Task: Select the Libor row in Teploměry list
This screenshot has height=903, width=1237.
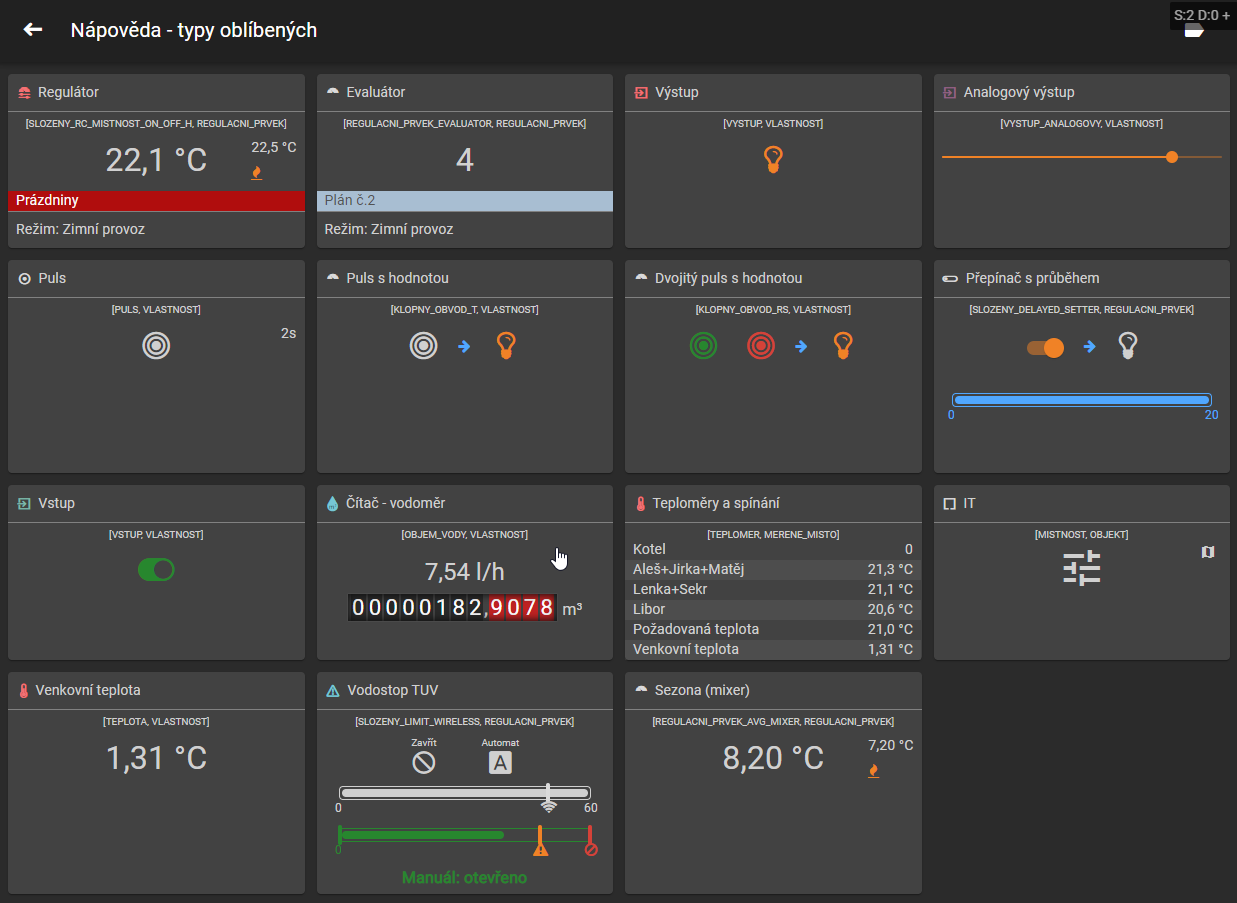Action: coord(773,609)
